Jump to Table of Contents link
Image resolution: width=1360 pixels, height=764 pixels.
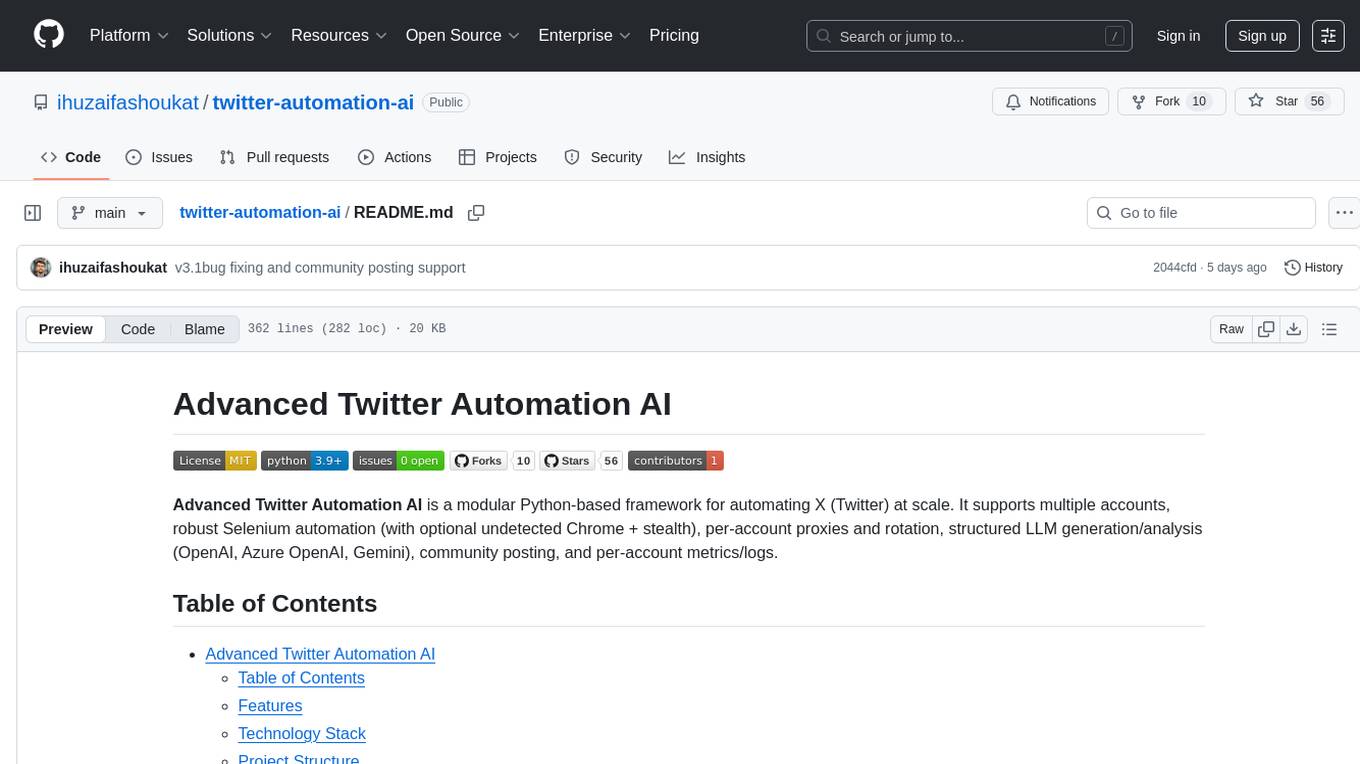coord(301,678)
